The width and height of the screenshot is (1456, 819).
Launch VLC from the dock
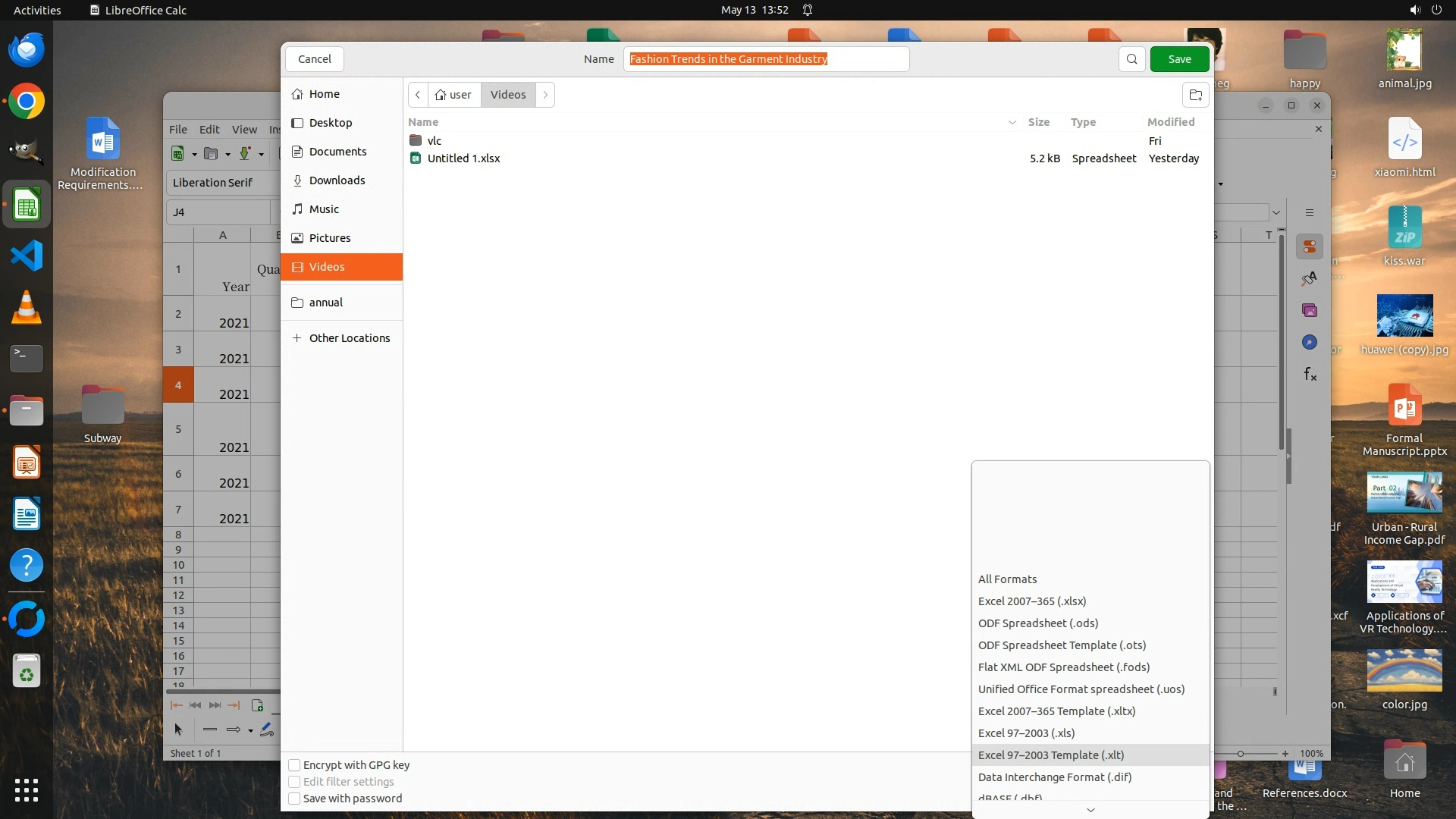tap(27, 307)
